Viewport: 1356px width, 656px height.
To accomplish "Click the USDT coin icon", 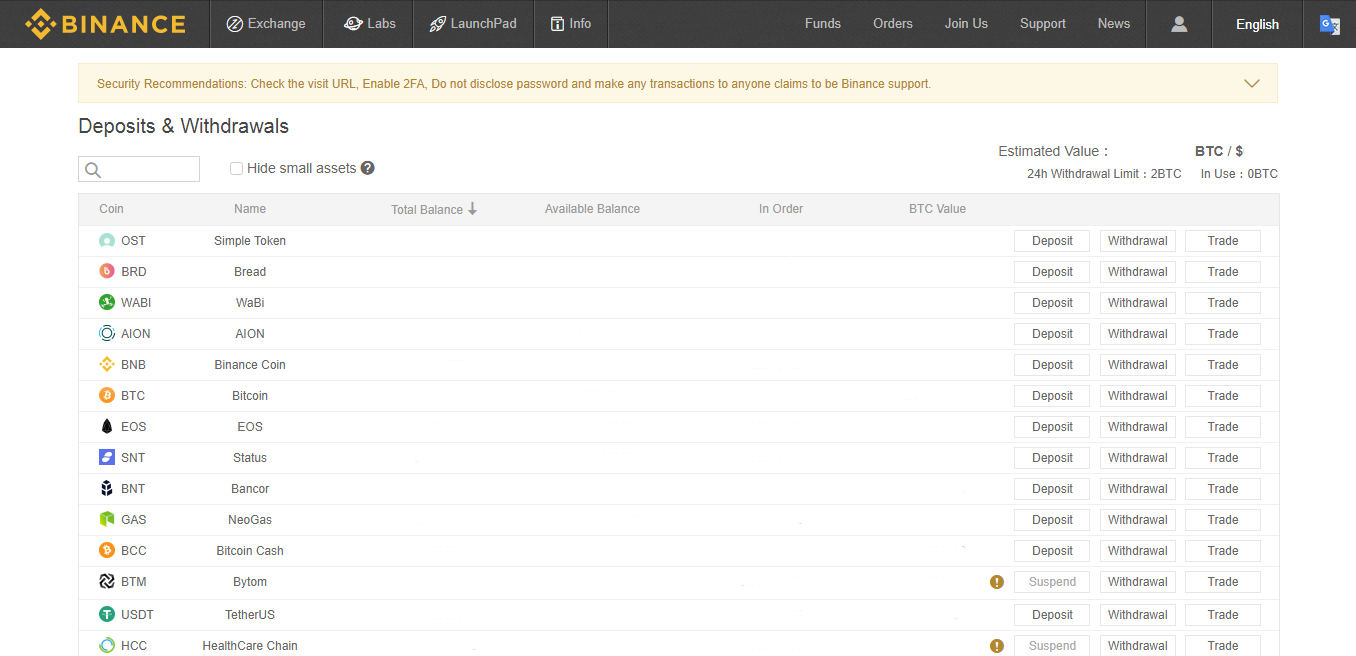I will [x=107, y=615].
